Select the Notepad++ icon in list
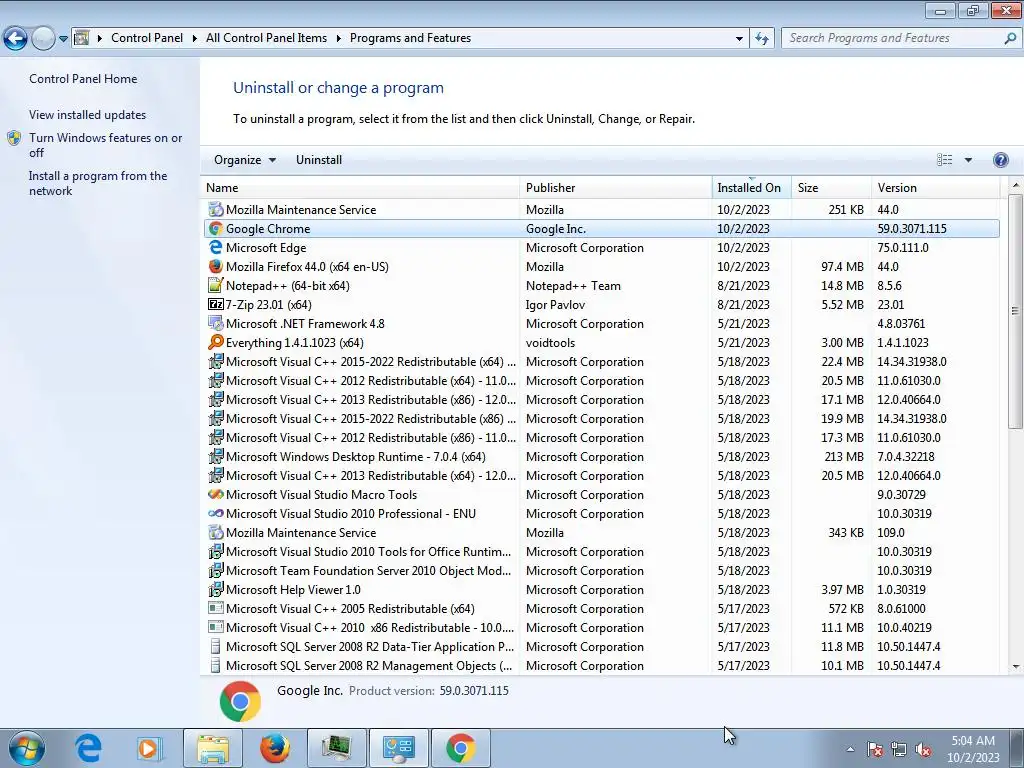 click(216, 285)
